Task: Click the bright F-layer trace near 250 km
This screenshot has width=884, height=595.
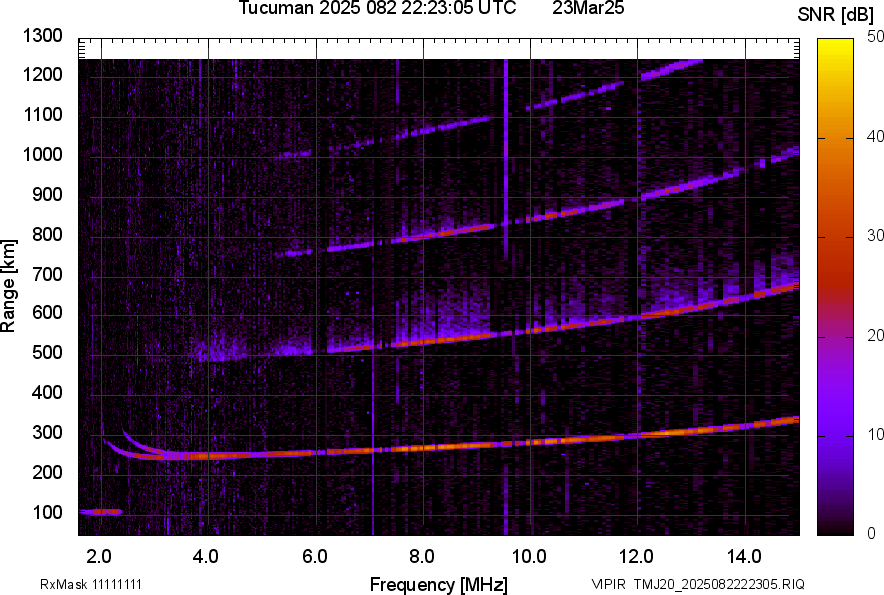Action: 451,446
